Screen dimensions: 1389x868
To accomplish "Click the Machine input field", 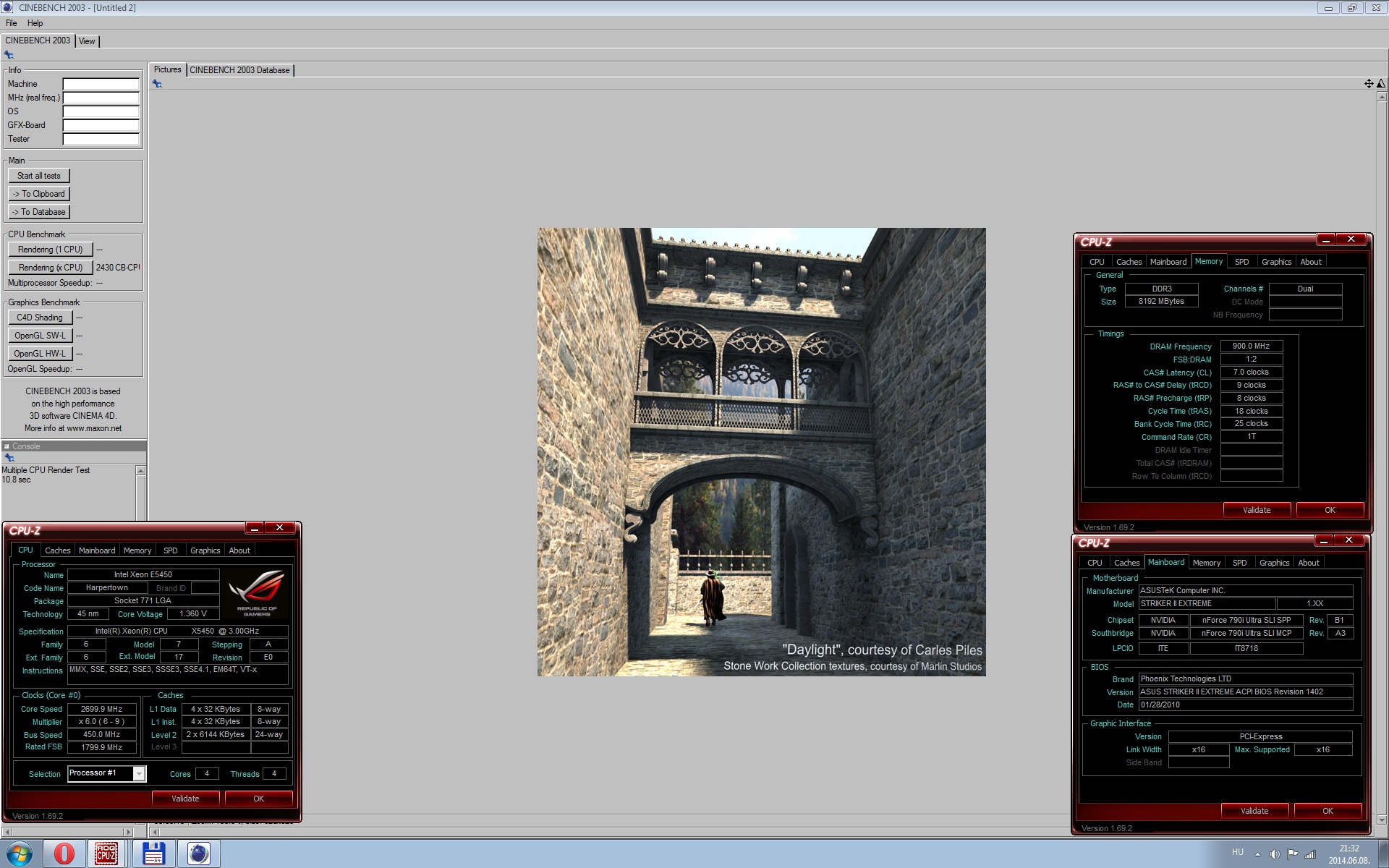I will click(x=101, y=84).
